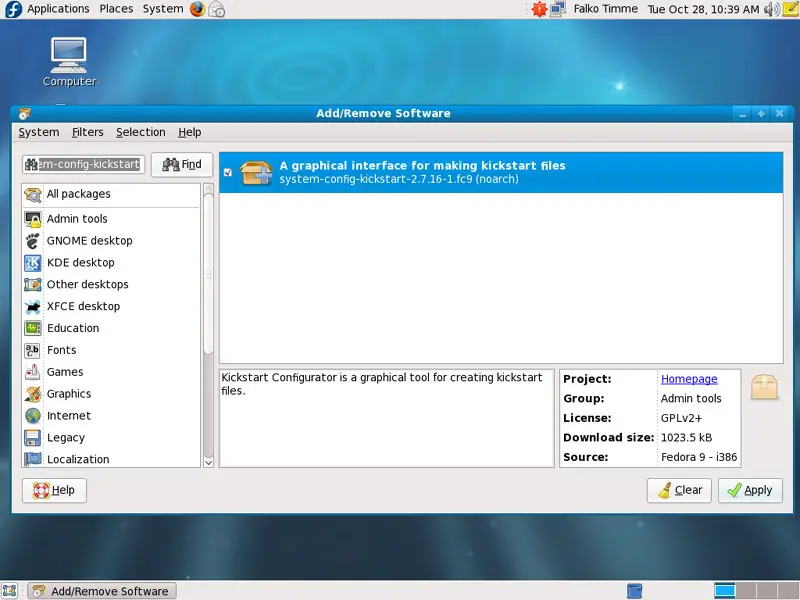Launch Firefox from the top panel
This screenshot has height=600, width=800.
[197, 9]
